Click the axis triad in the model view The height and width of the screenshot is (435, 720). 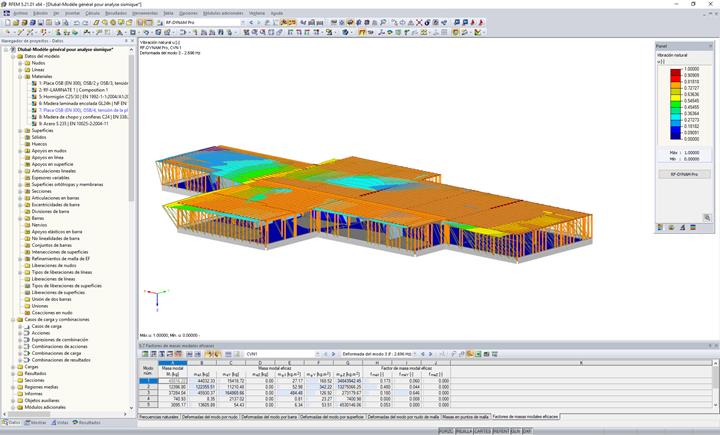tap(157, 299)
